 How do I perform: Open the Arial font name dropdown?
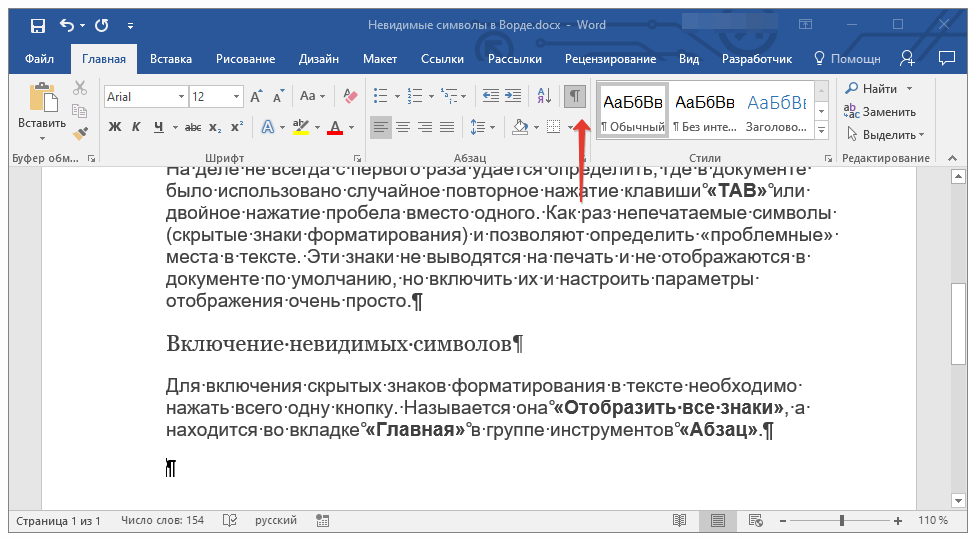click(x=181, y=97)
